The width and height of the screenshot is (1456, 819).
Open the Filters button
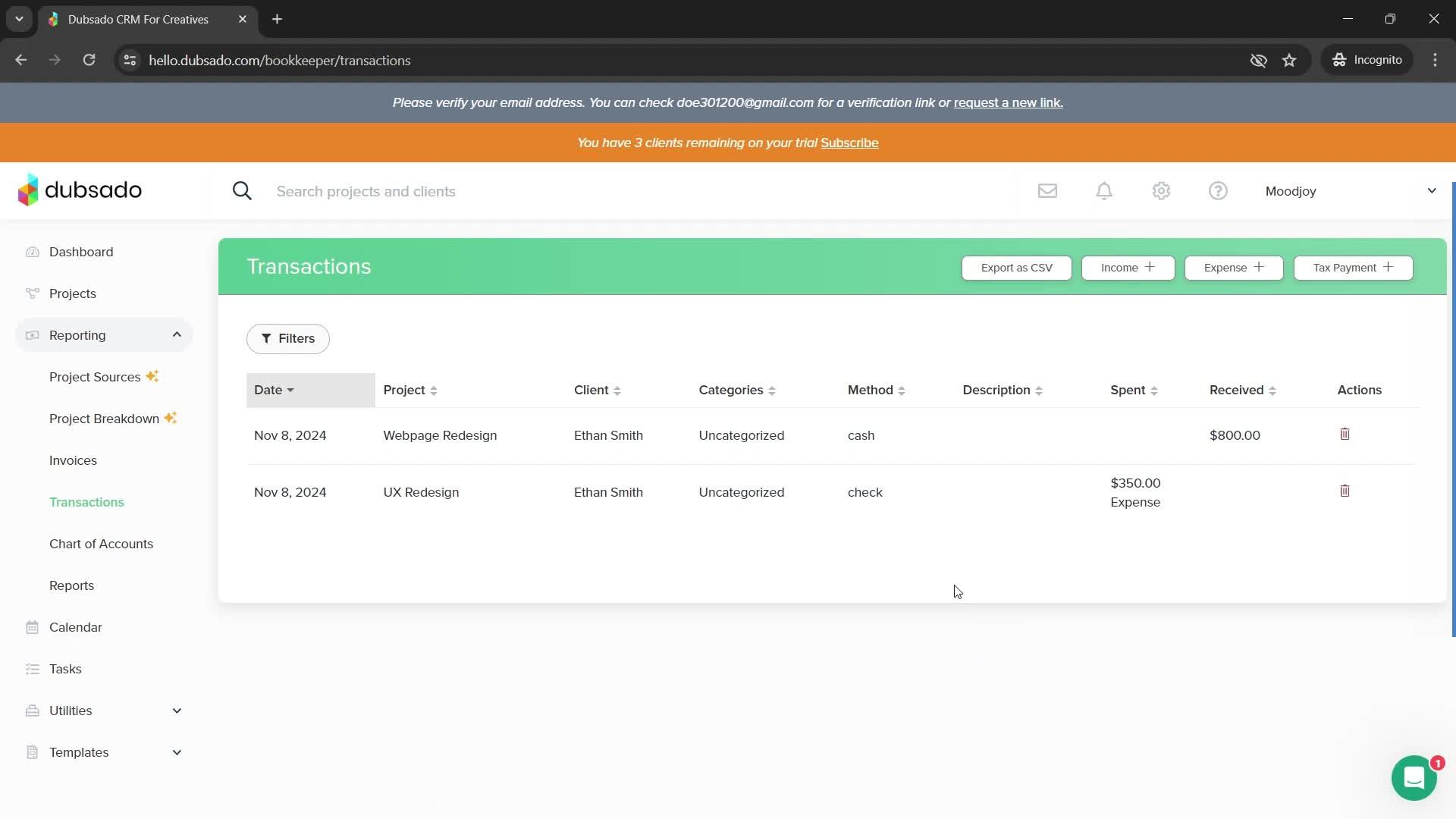[288, 338]
